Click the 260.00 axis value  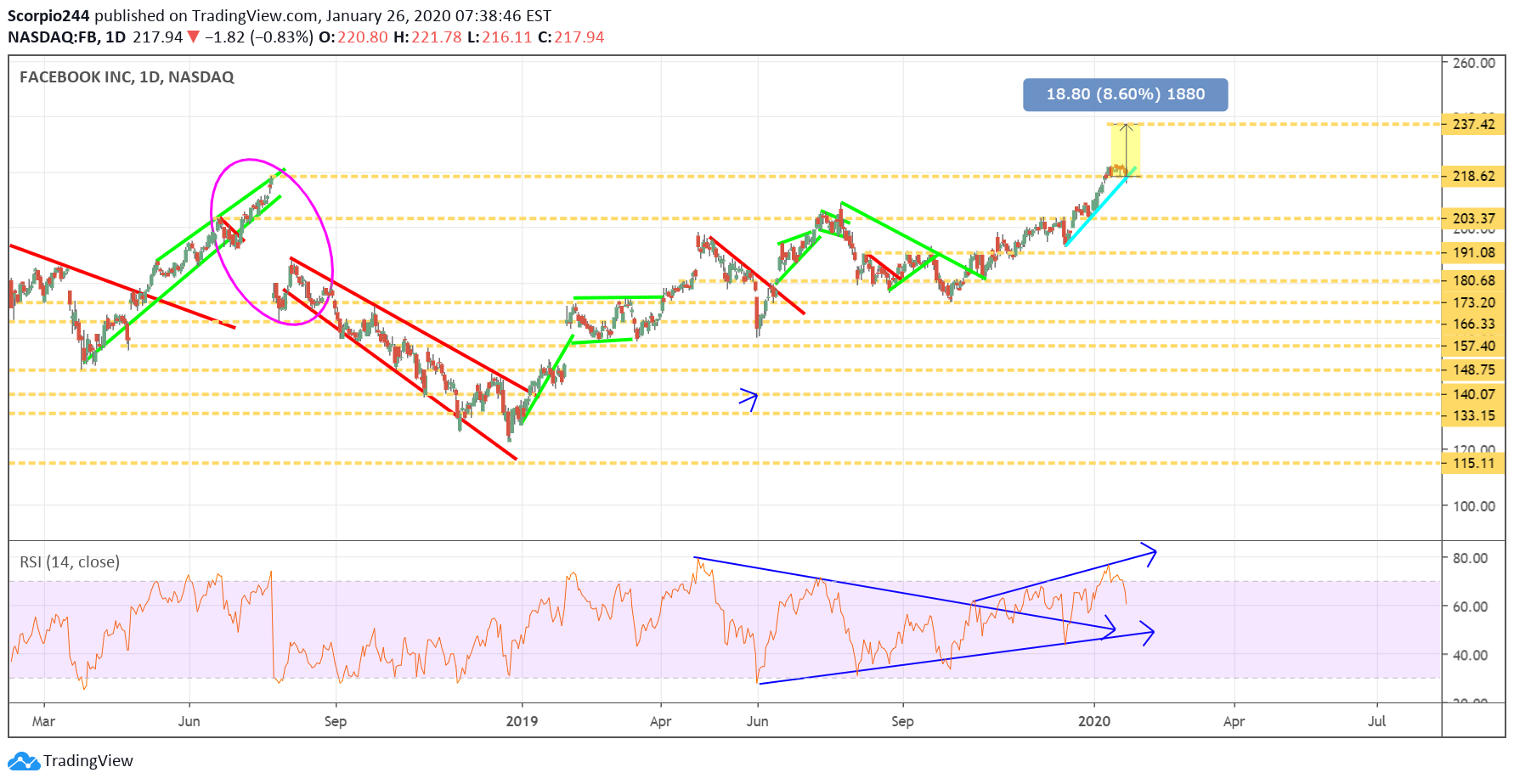pos(1473,63)
